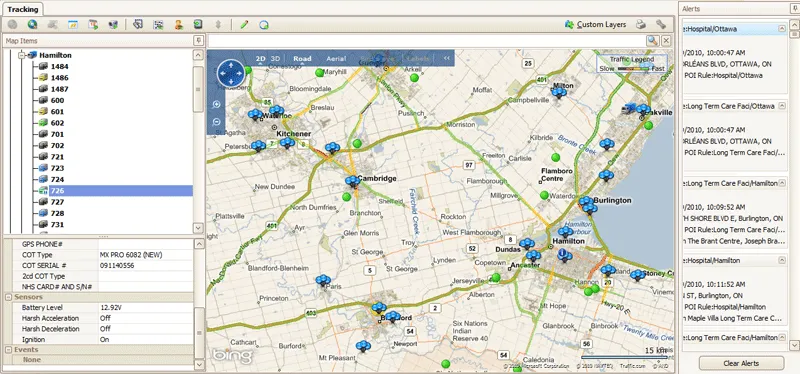
Task: Open the wrench settings icon
Action: [x=661, y=24]
